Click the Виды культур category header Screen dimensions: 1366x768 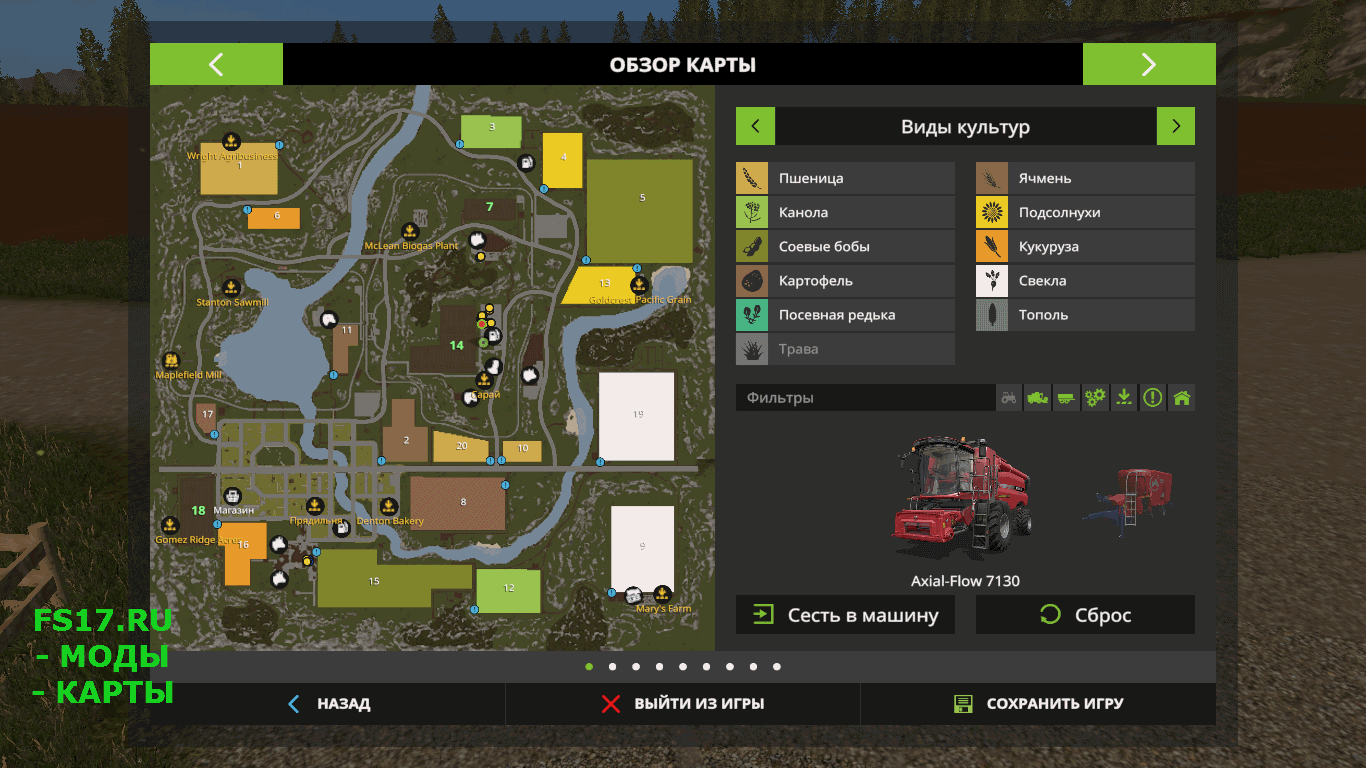[965, 127]
